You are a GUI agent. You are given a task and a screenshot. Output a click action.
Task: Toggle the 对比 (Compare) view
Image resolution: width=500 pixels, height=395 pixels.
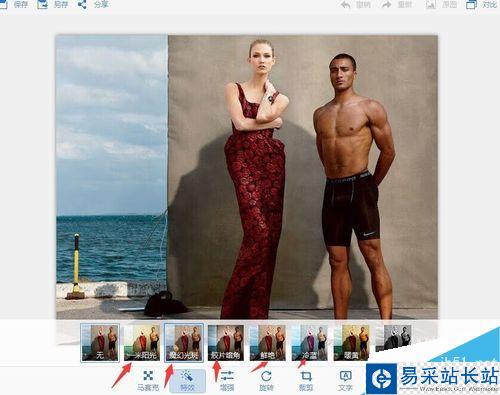tap(481, 5)
